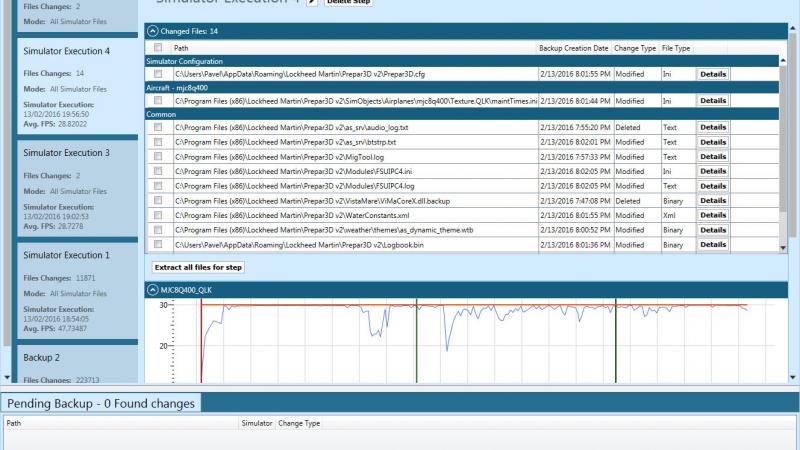Sort by Path column header
Screen dimensions: 800x450
tap(355, 48)
